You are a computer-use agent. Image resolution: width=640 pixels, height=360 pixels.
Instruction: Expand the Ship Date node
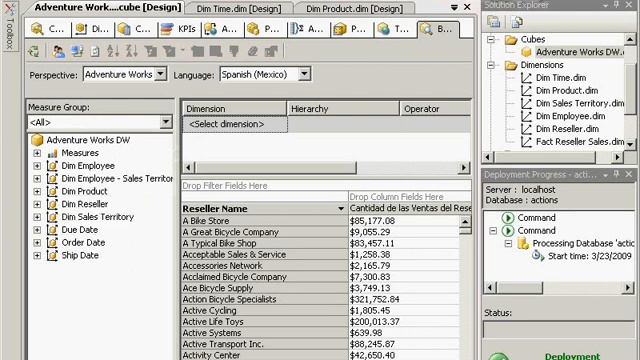pyautogui.click(x=37, y=256)
